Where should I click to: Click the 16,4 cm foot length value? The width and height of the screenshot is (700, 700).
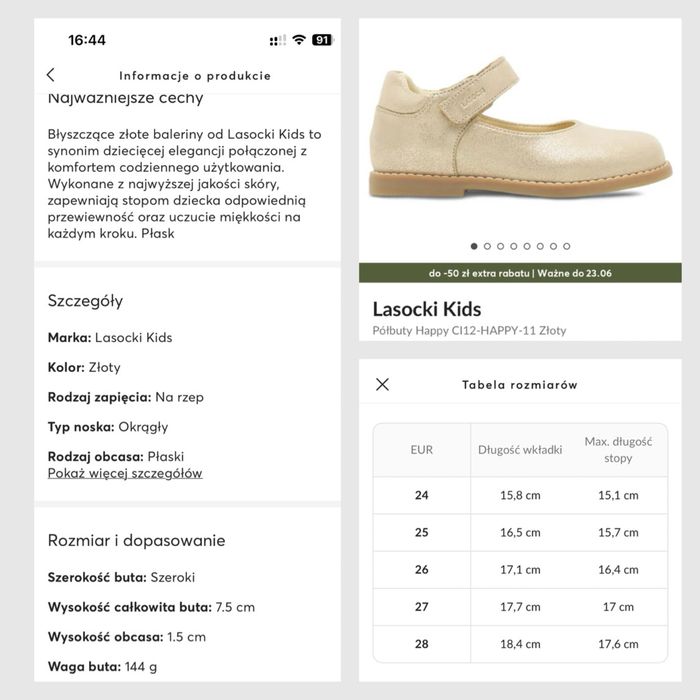click(618, 570)
